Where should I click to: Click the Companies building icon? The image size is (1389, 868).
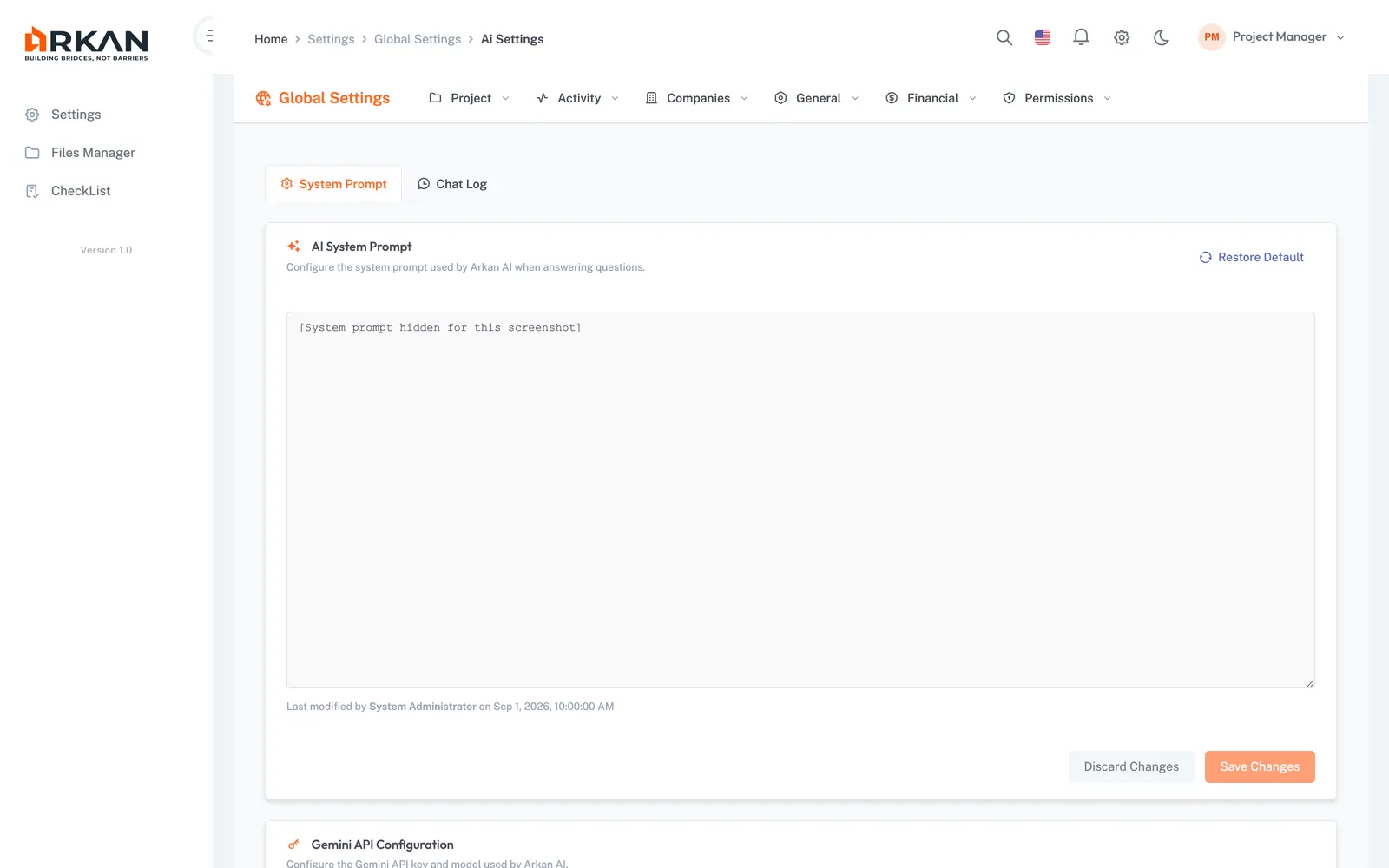pos(651,98)
